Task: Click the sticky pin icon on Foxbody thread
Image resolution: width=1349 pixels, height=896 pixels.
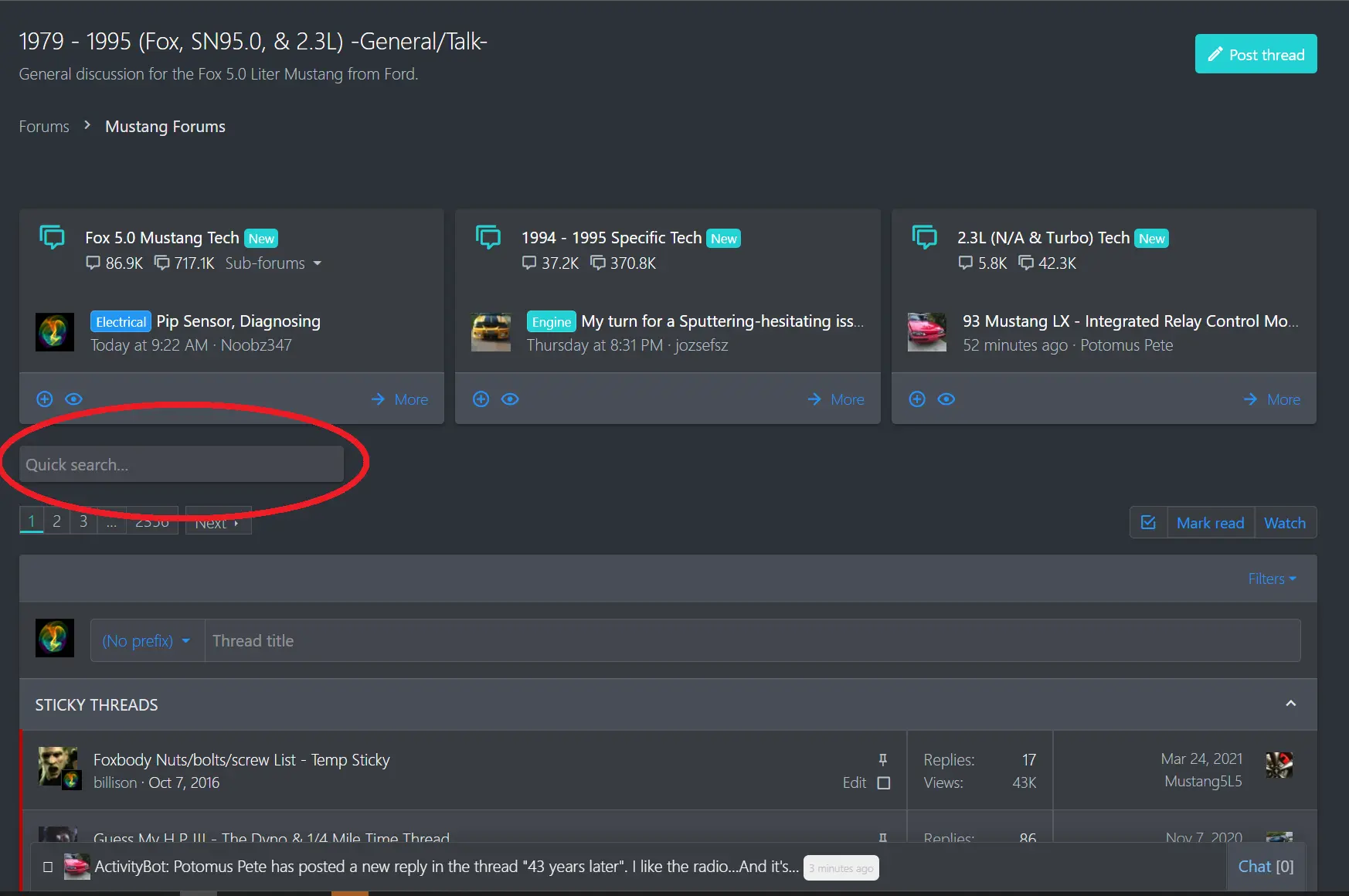Action: [x=883, y=759]
